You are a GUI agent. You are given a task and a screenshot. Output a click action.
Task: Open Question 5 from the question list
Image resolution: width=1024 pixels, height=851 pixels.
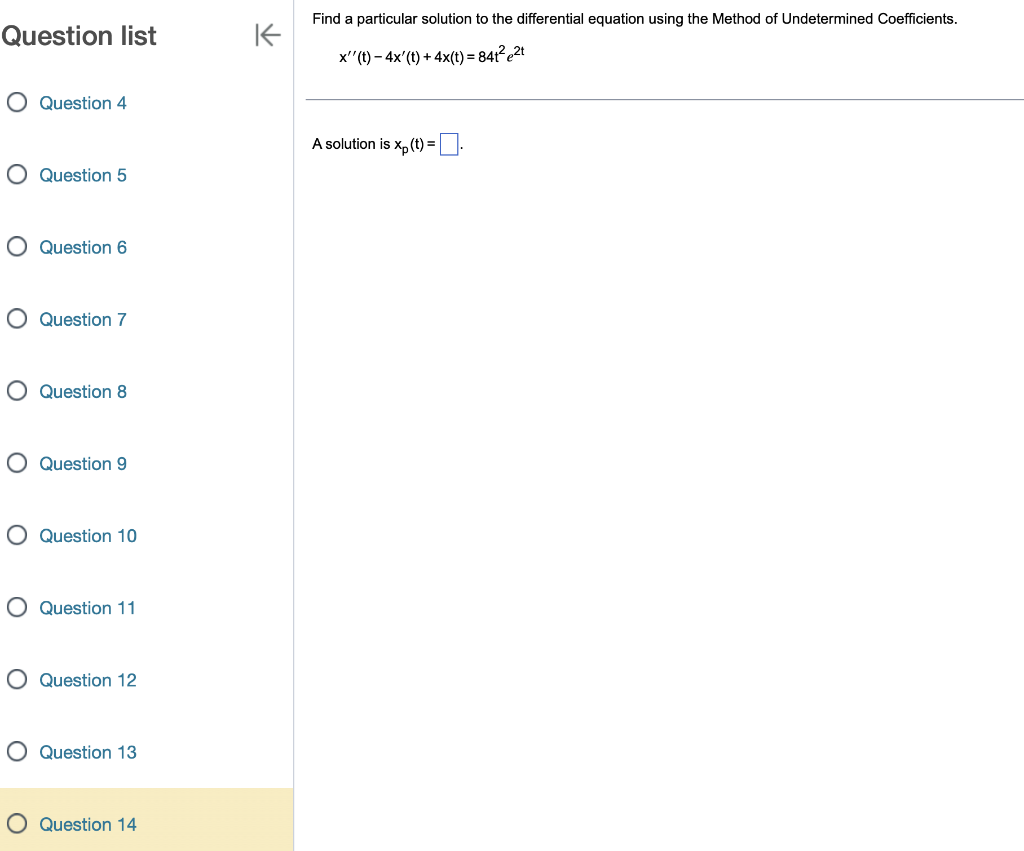pyautogui.click(x=83, y=174)
